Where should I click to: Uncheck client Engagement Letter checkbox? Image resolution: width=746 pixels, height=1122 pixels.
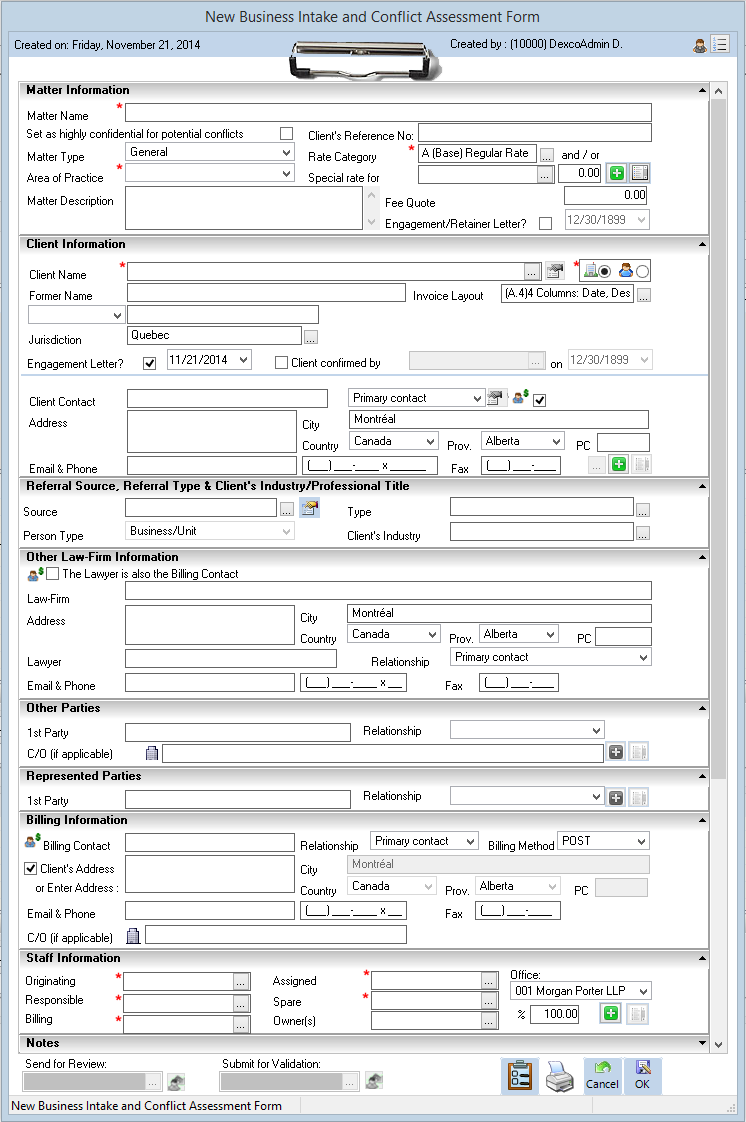149,364
